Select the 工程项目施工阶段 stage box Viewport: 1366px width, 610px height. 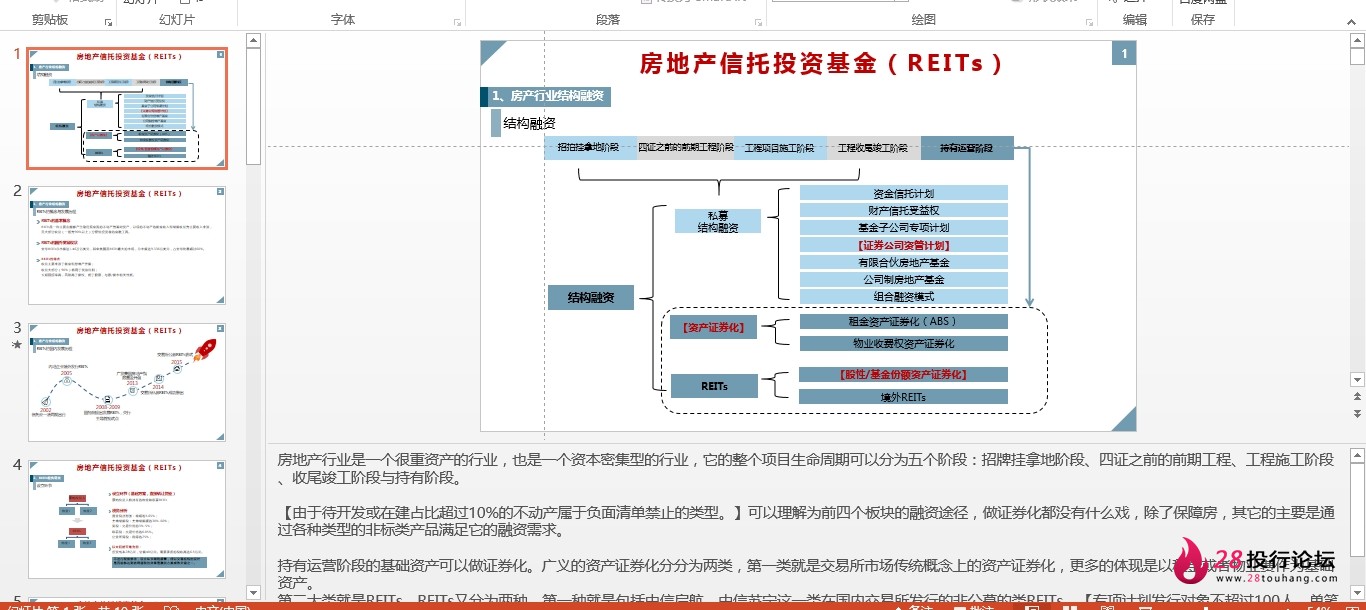pyautogui.click(x=780, y=148)
